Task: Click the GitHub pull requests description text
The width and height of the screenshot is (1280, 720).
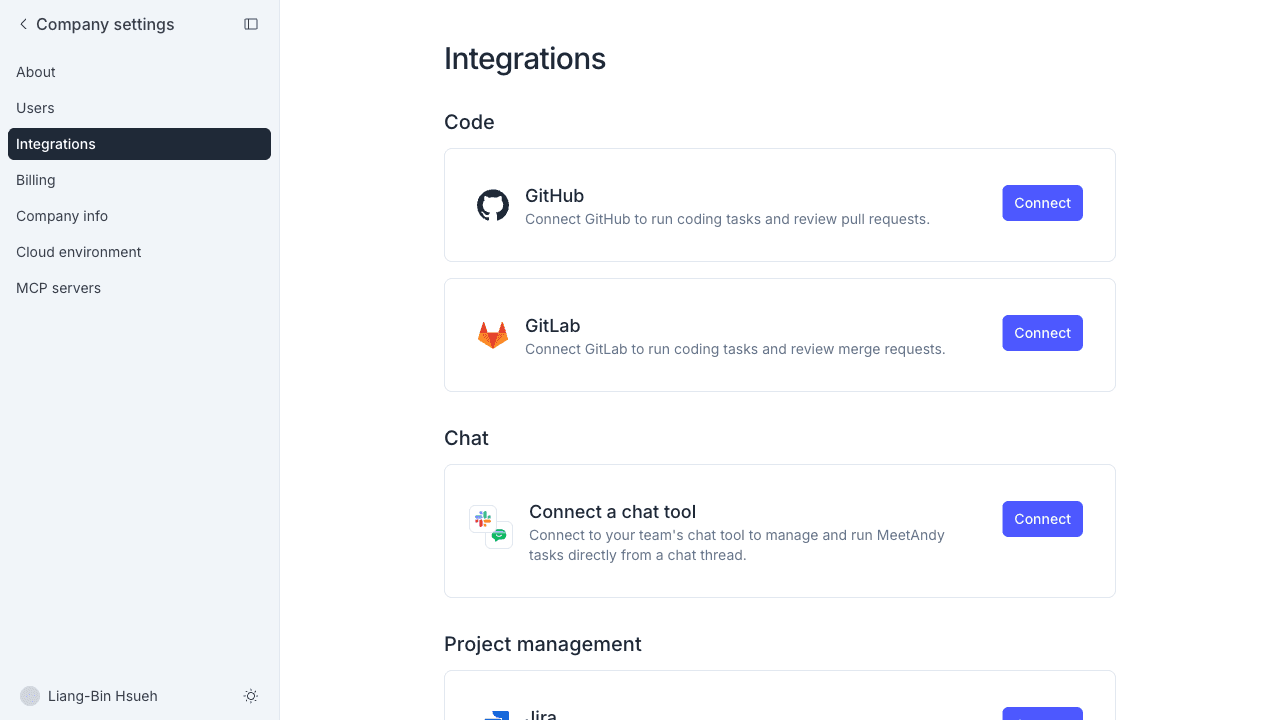Action: point(727,219)
